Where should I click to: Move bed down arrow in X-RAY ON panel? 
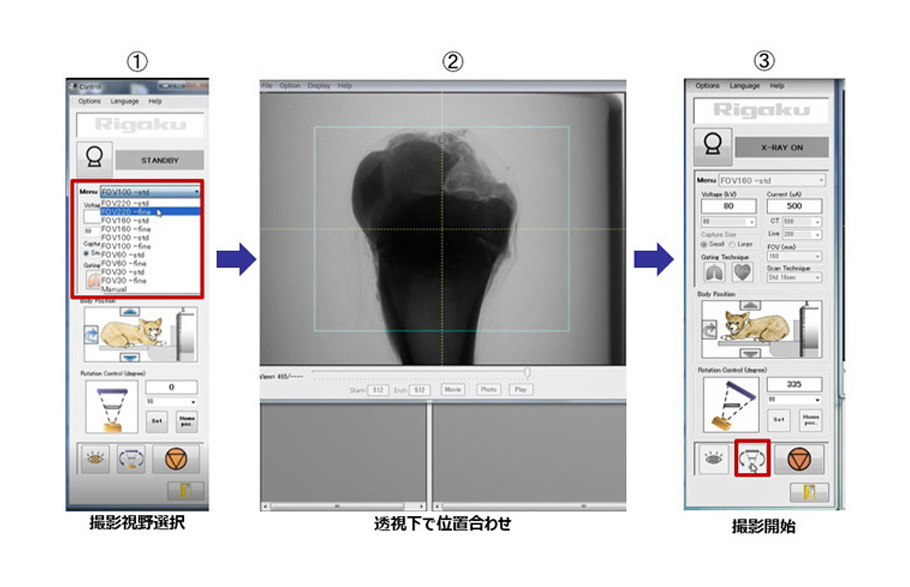coord(750,352)
